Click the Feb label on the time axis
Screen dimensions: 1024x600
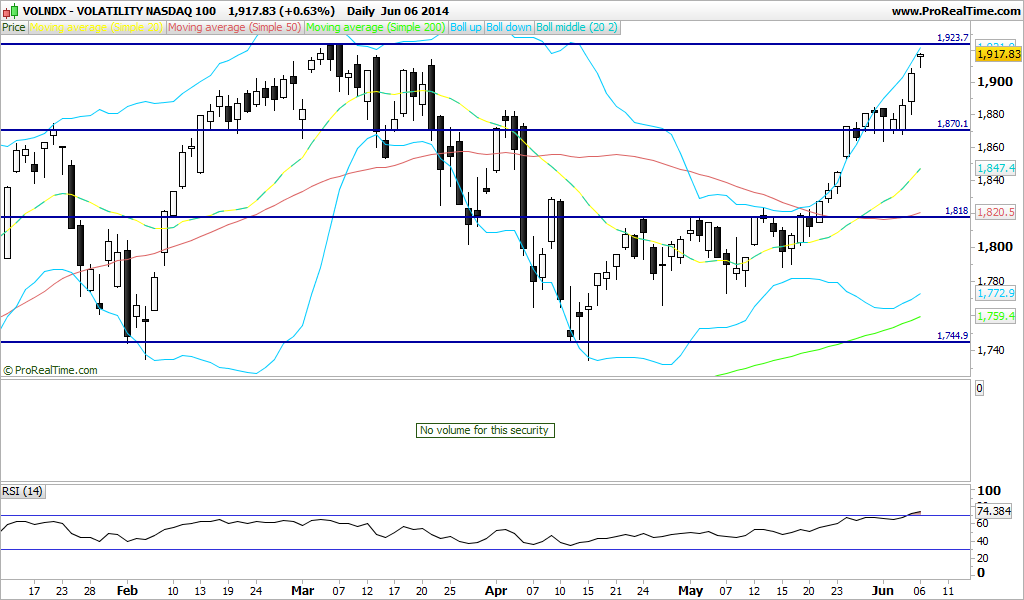(x=127, y=590)
